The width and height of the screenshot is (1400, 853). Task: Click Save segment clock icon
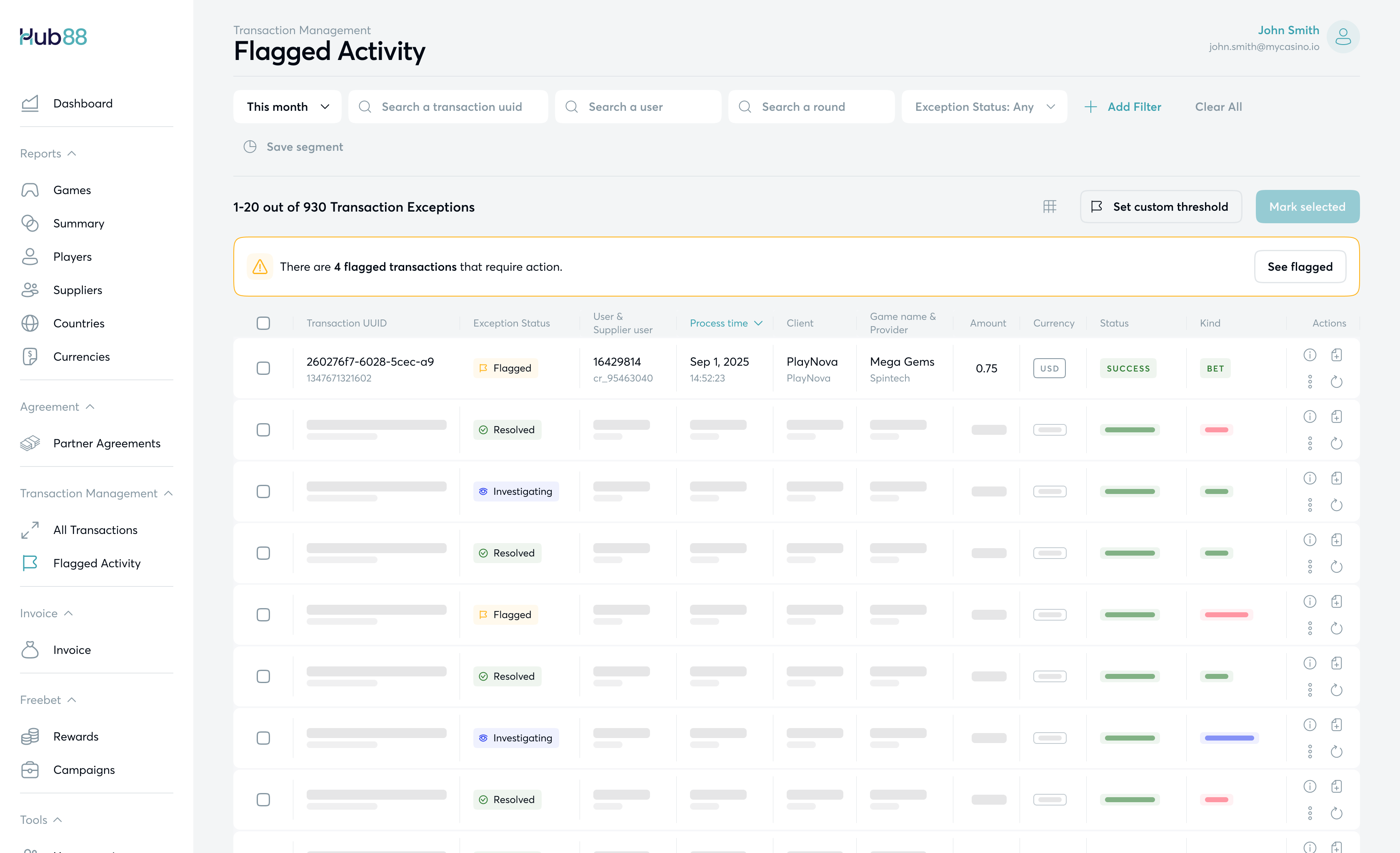click(250, 147)
